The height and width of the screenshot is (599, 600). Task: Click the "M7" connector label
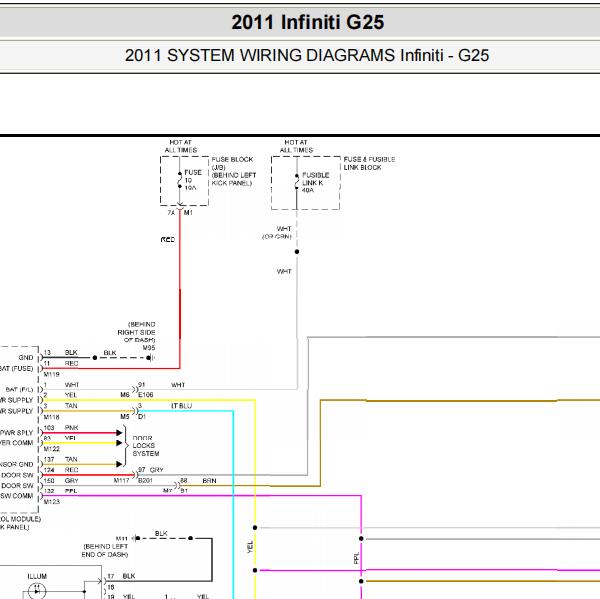[168, 491]
